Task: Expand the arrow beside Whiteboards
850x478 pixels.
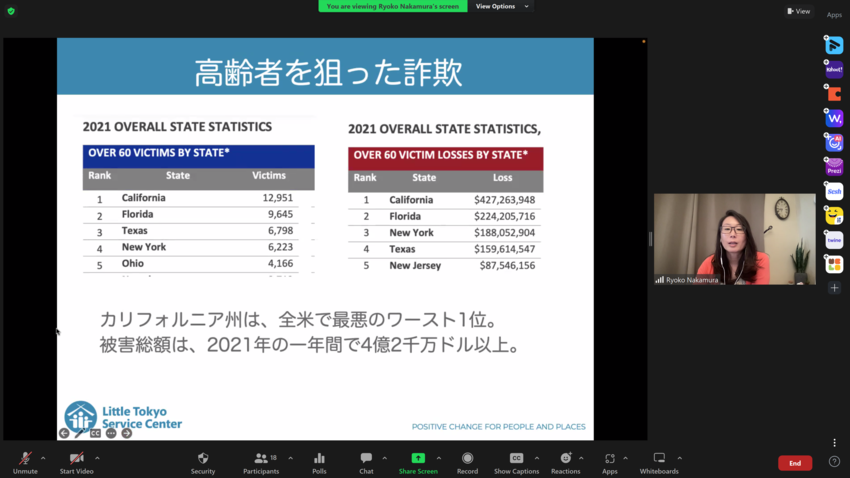Action: point(680,458)
